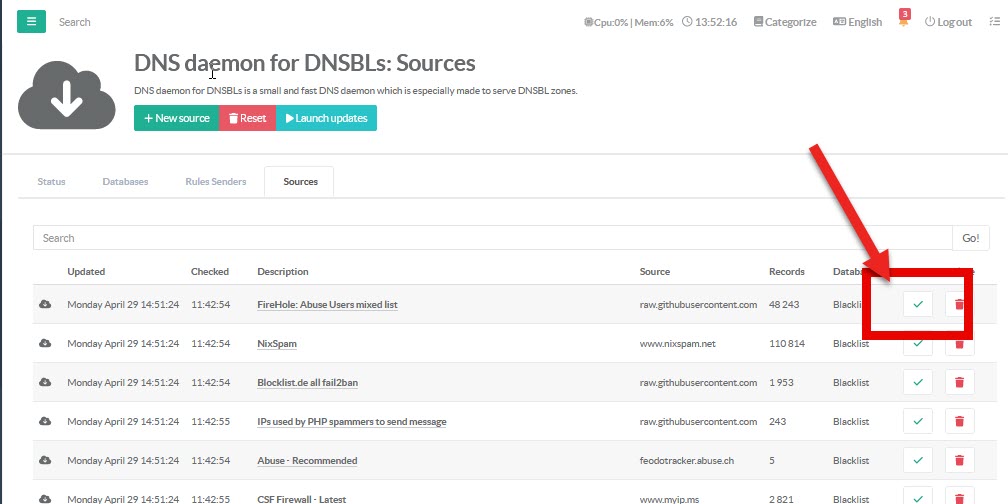Toggle the enable checkmark for FireHole source
The height and width of the screenshot is (504, 1008).
(917, 304)
